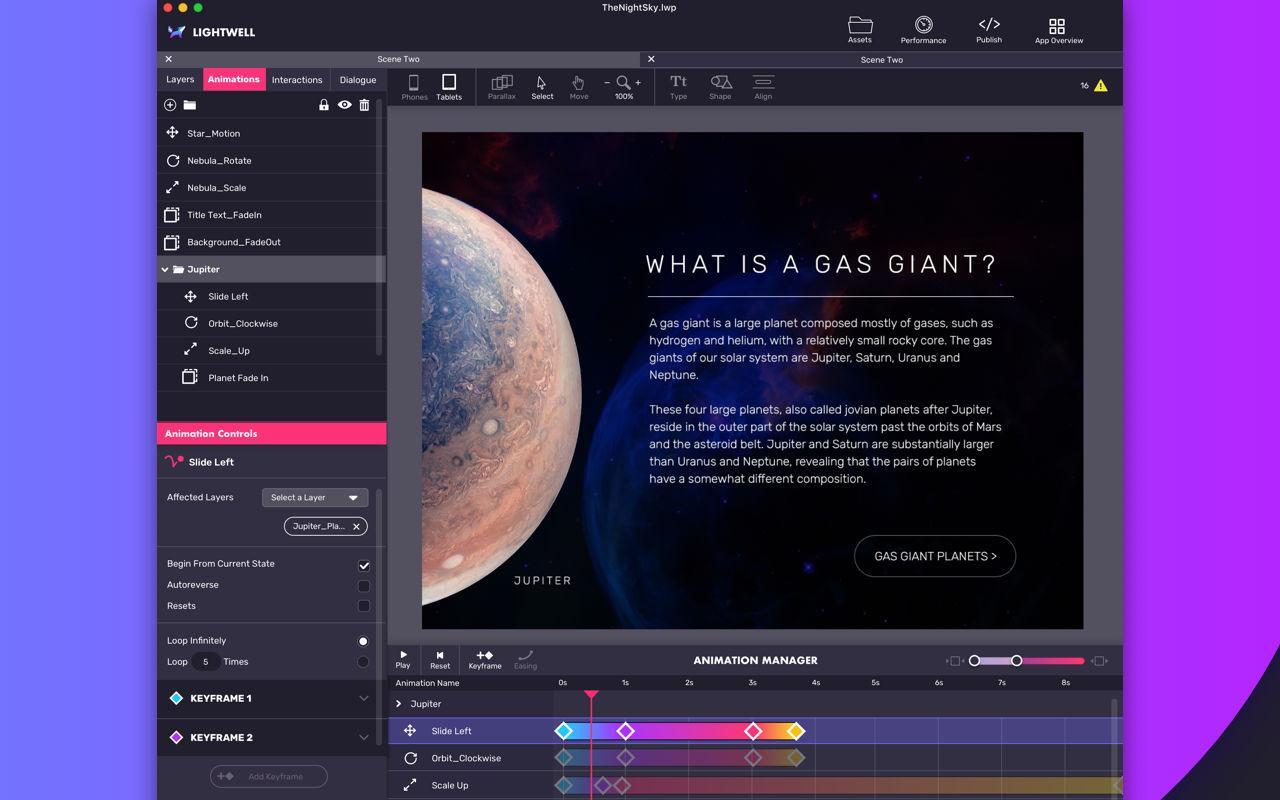Select the Shape tool
This screenshot has height=800, width=1280.
pyautogui.click(x=720, y=87)
